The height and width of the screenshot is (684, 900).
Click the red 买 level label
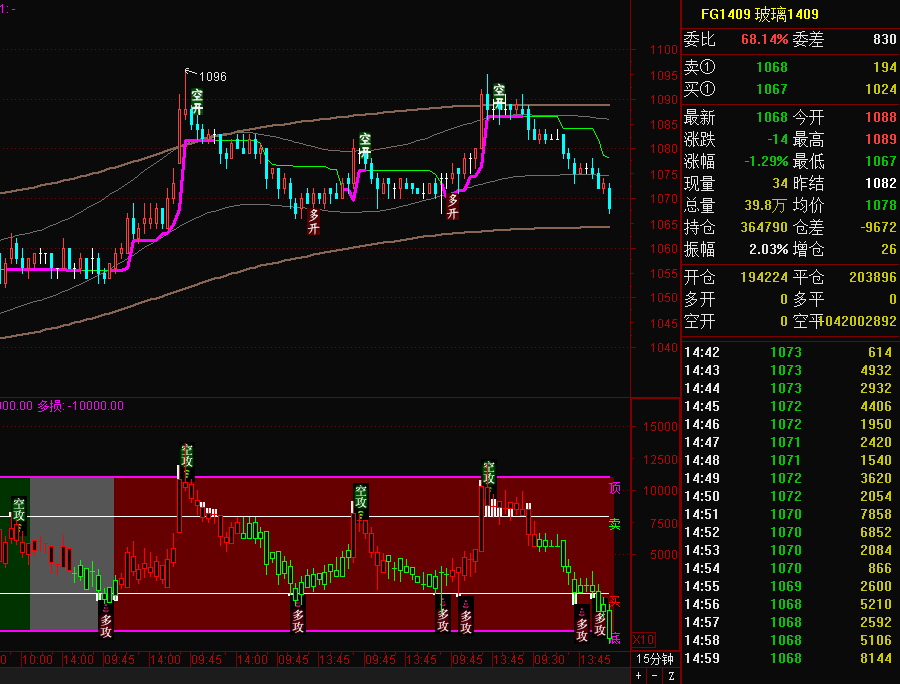tap(615, 601)
